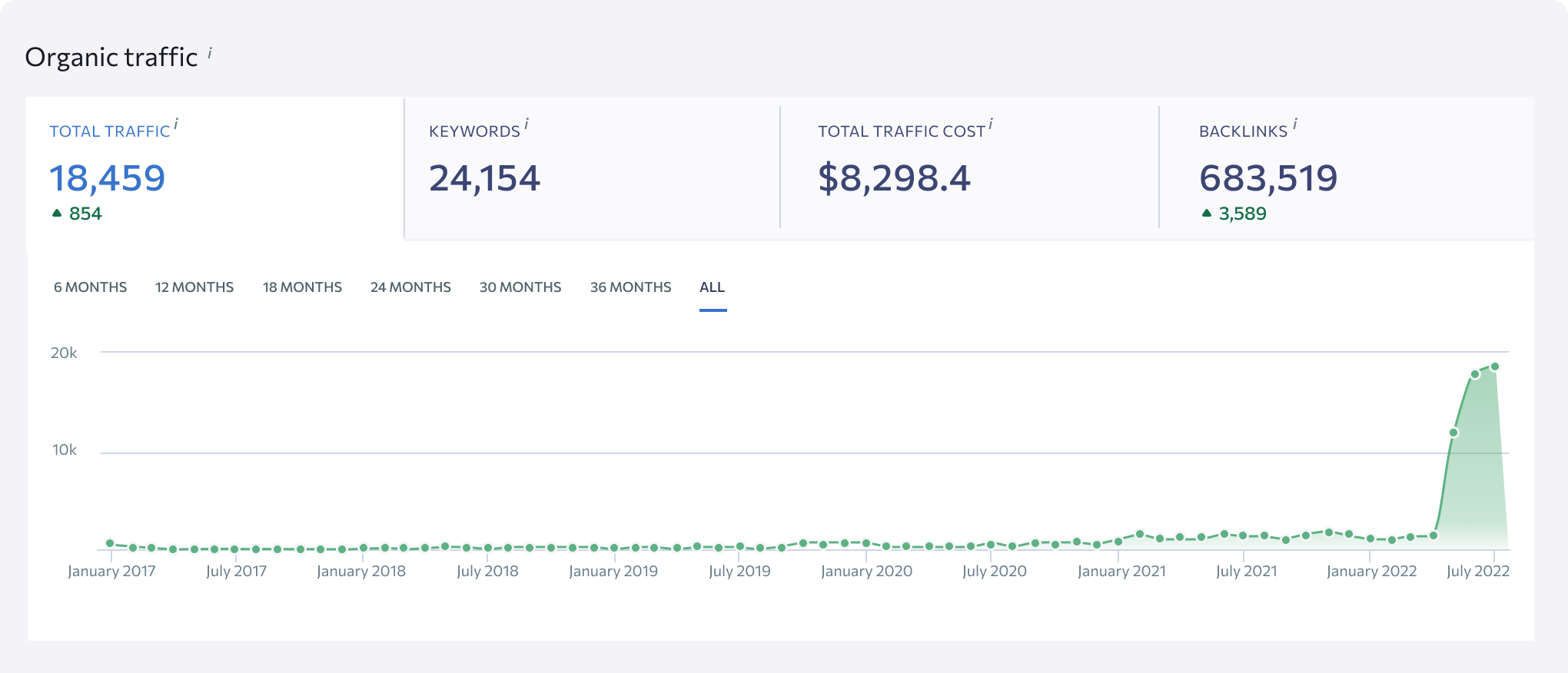Viewport: 1568px width, 673px height.
Task: Click the January 2022 axis label
Action: tap(1371, 572)
